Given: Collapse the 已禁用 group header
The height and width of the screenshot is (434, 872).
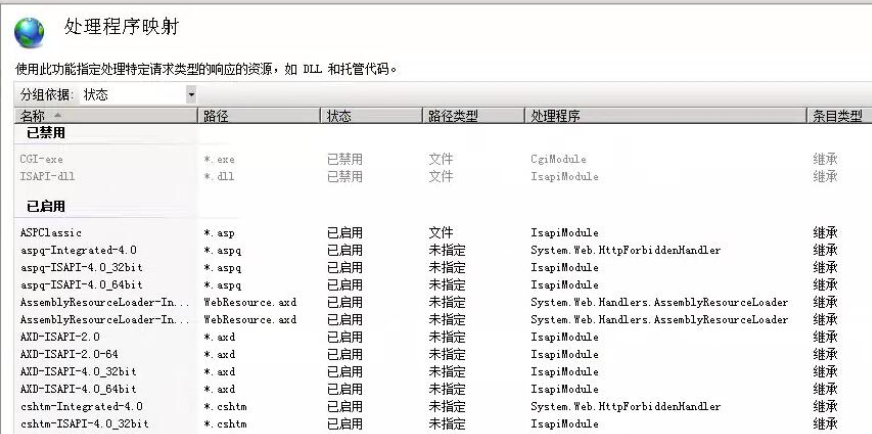Looking at the screenshot, I should (x=45, y=133).
